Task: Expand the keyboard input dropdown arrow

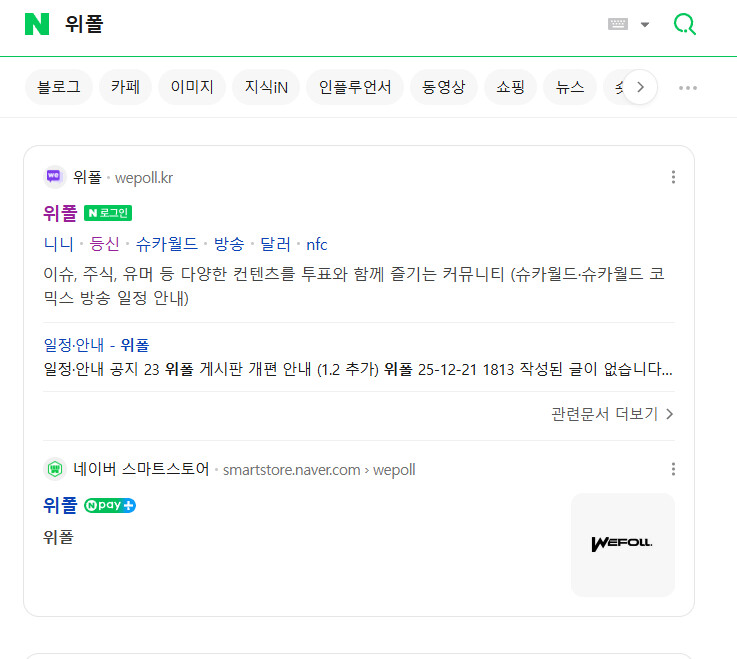Action: coord(645,25)
